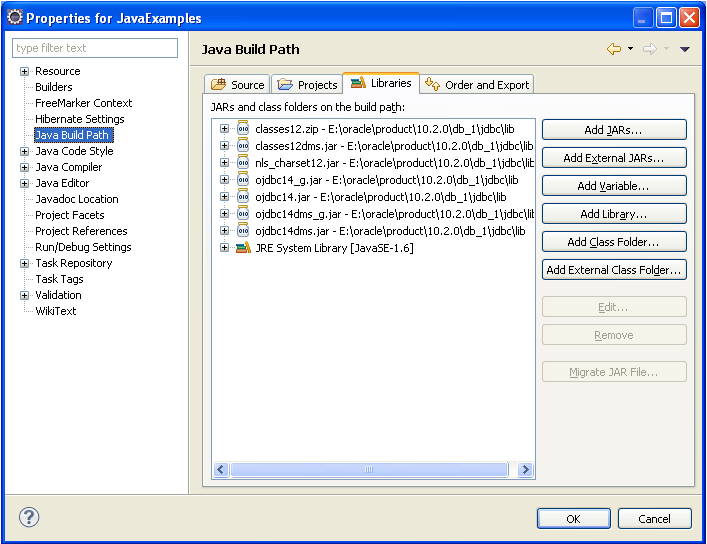
Task: Select Javadoc Location in the tree
Action: pyautogui.click(x=77, y=199)
